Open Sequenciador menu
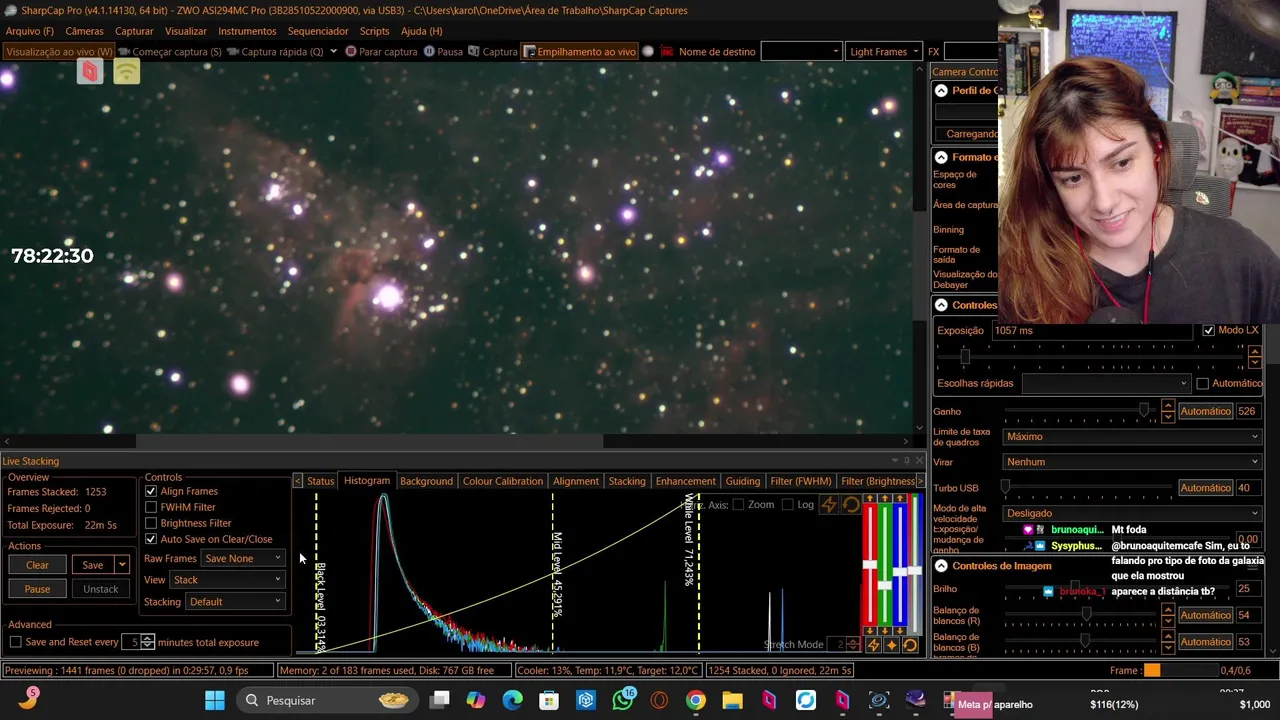Image resolution: width=1280 pixels, height=720 pixels. click(318, 31)
